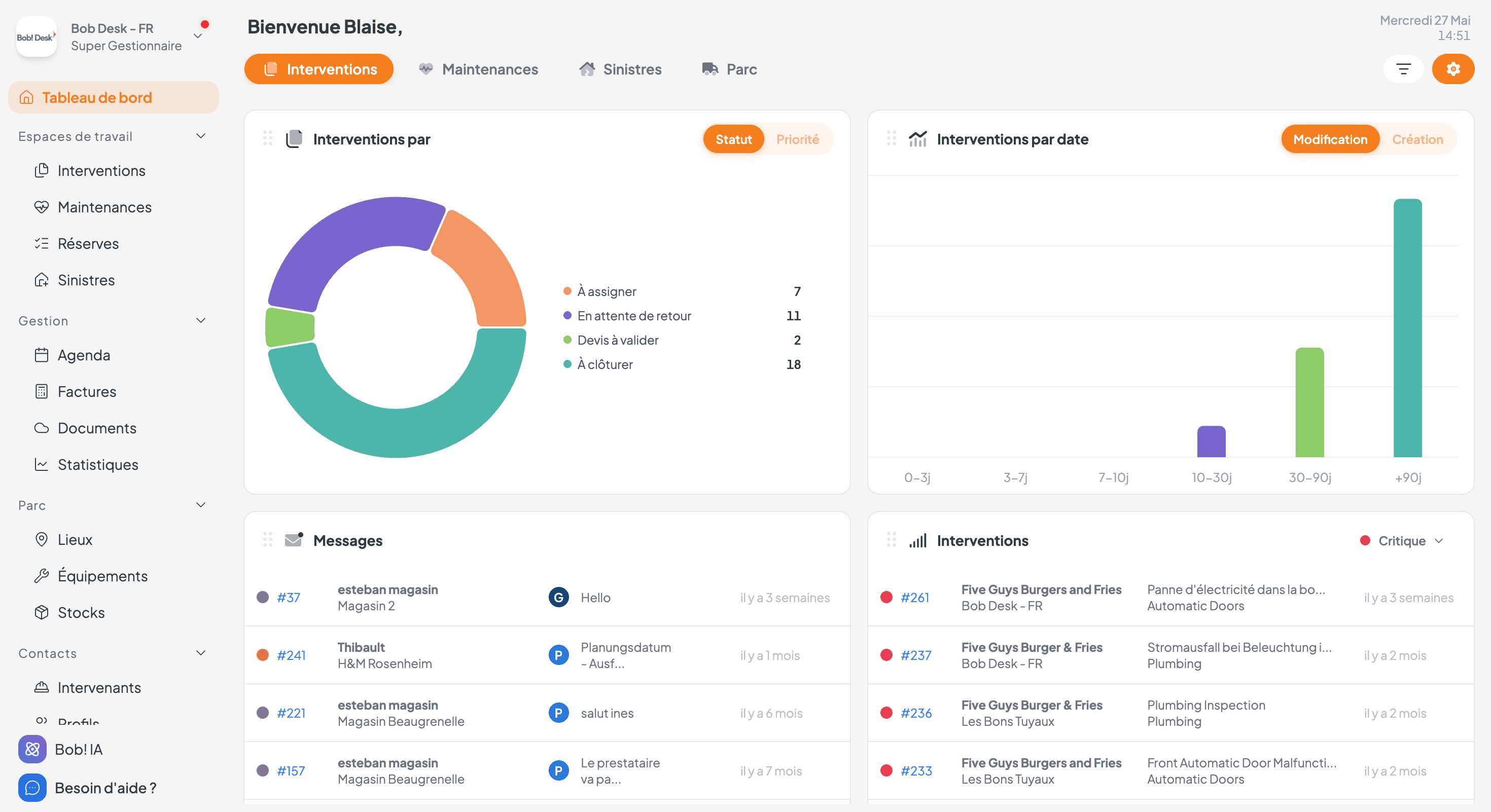Open intervention #261 link
Image resolution: width=1491 pixels, height=812 pixels.
pos(914,598)
